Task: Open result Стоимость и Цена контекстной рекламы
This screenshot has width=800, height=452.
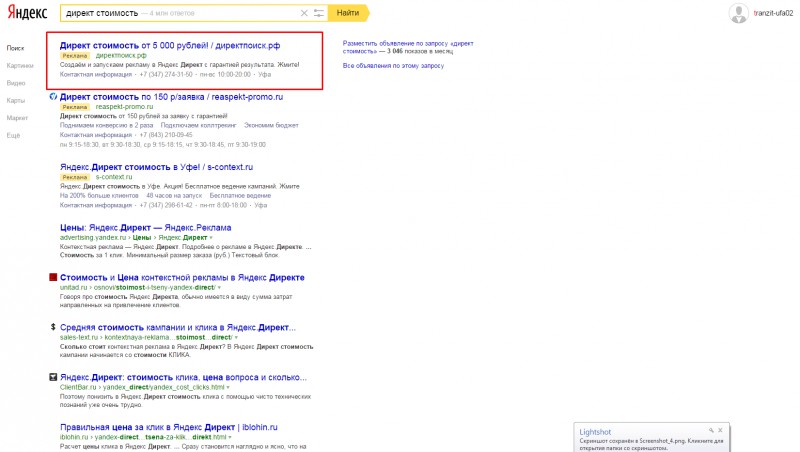Action: (x=182, y=278)
